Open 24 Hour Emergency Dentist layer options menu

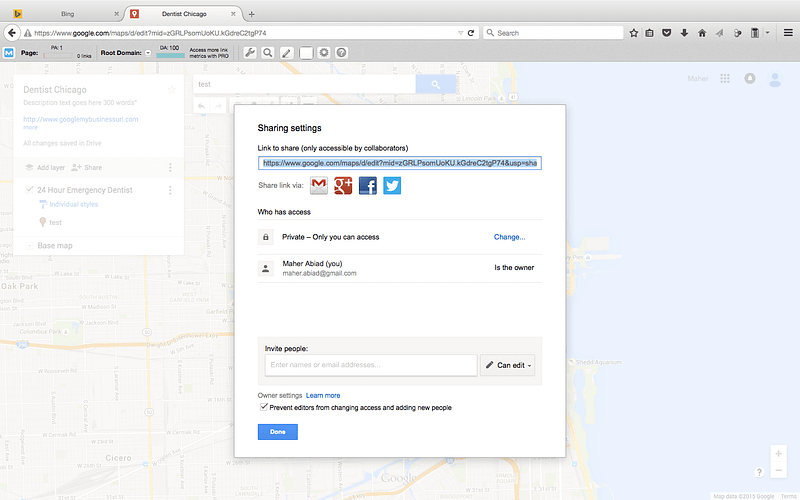coord(170,190)
